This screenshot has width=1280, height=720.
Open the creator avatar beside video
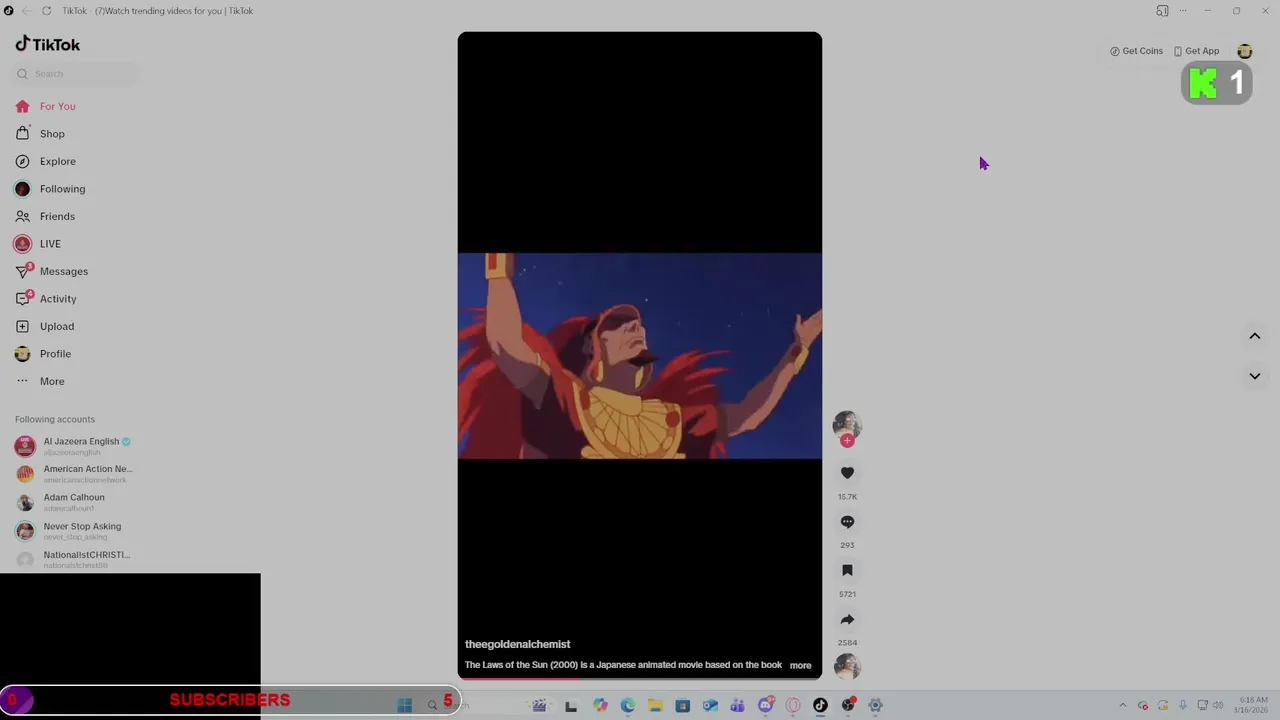coord(847,424)
